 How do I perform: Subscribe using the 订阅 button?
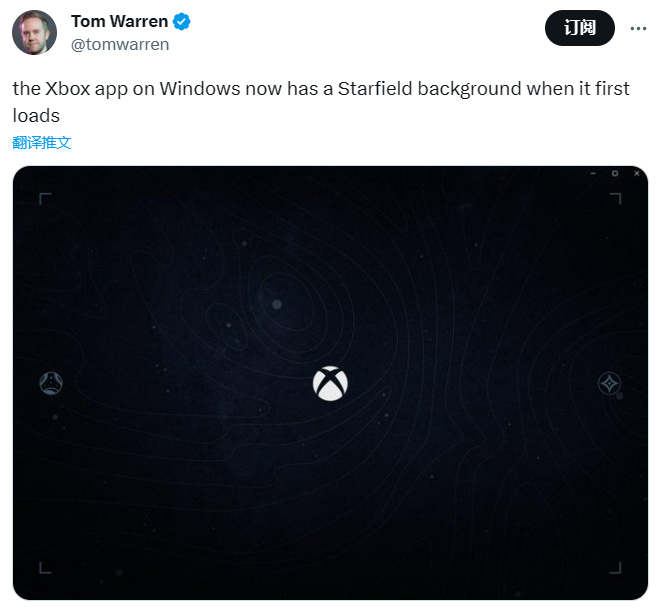pyautogui.click(x=580, y=28)
